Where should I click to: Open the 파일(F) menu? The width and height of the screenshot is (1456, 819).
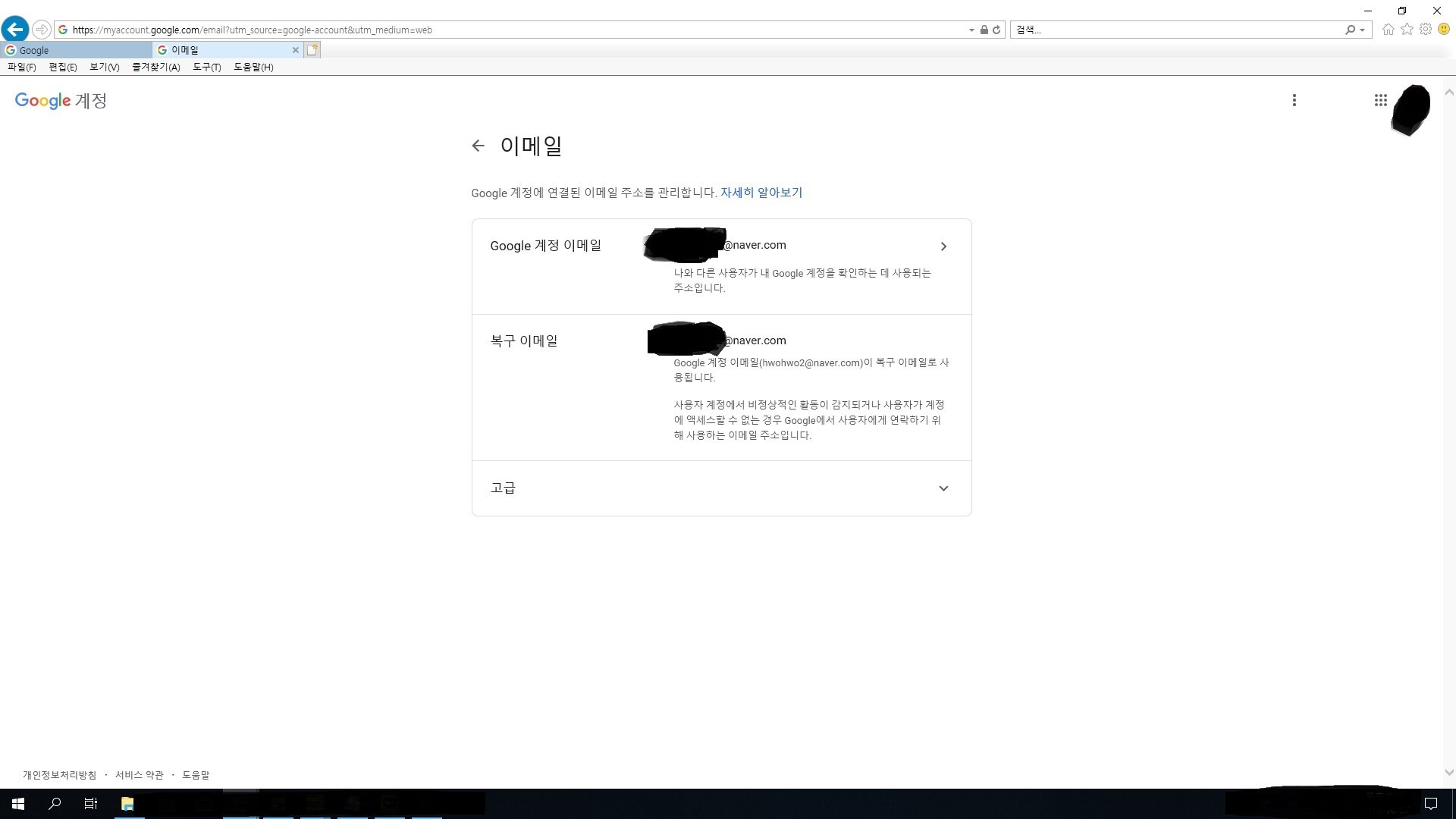click(x=22, y=67)
